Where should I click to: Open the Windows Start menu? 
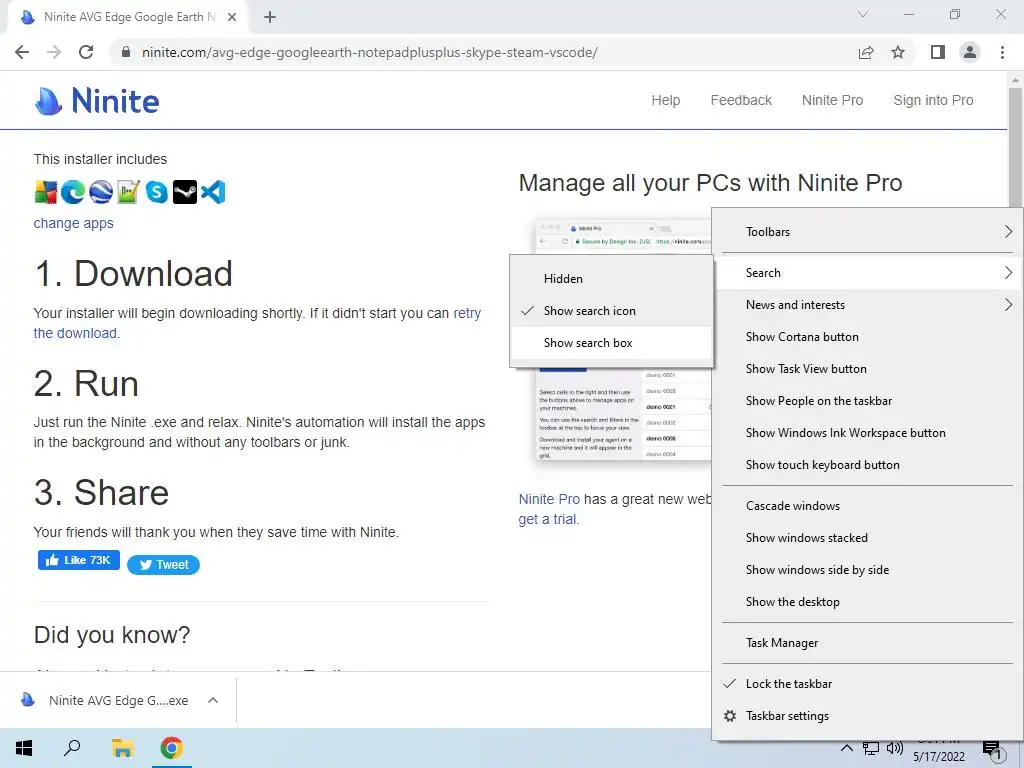(x=24, y=748)
